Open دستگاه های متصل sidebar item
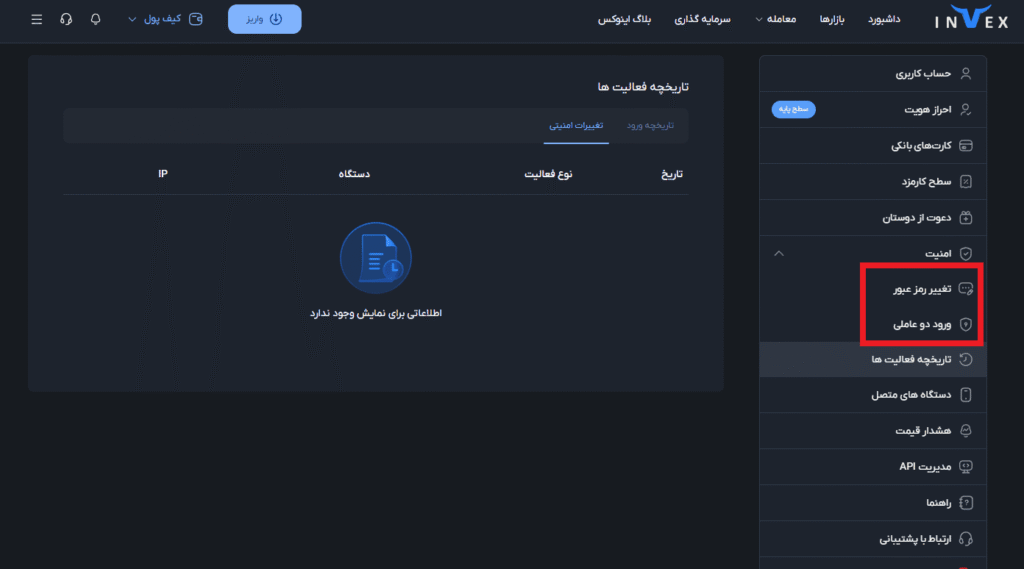The width and height of the screenshot is (1024, 569). coord(872,395)
